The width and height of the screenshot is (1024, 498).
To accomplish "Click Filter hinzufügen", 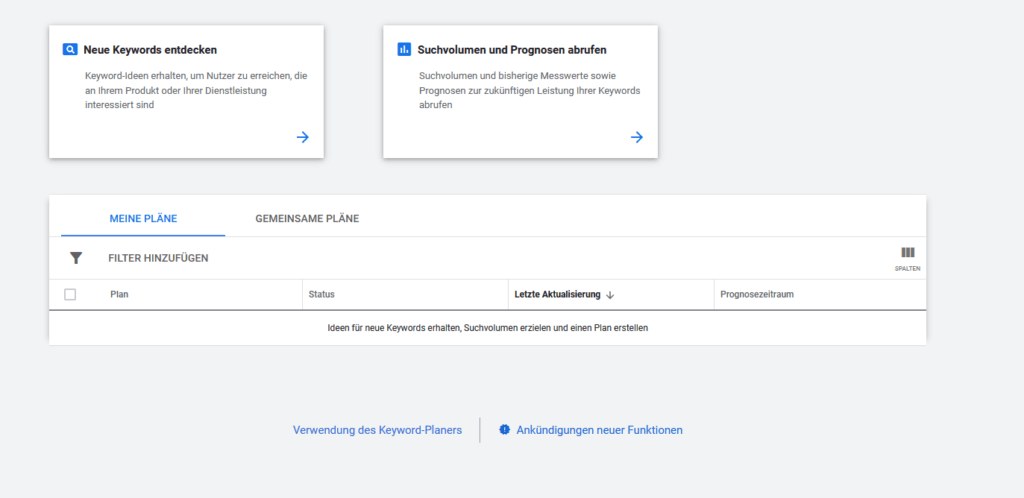I will [x=158, y=258].
